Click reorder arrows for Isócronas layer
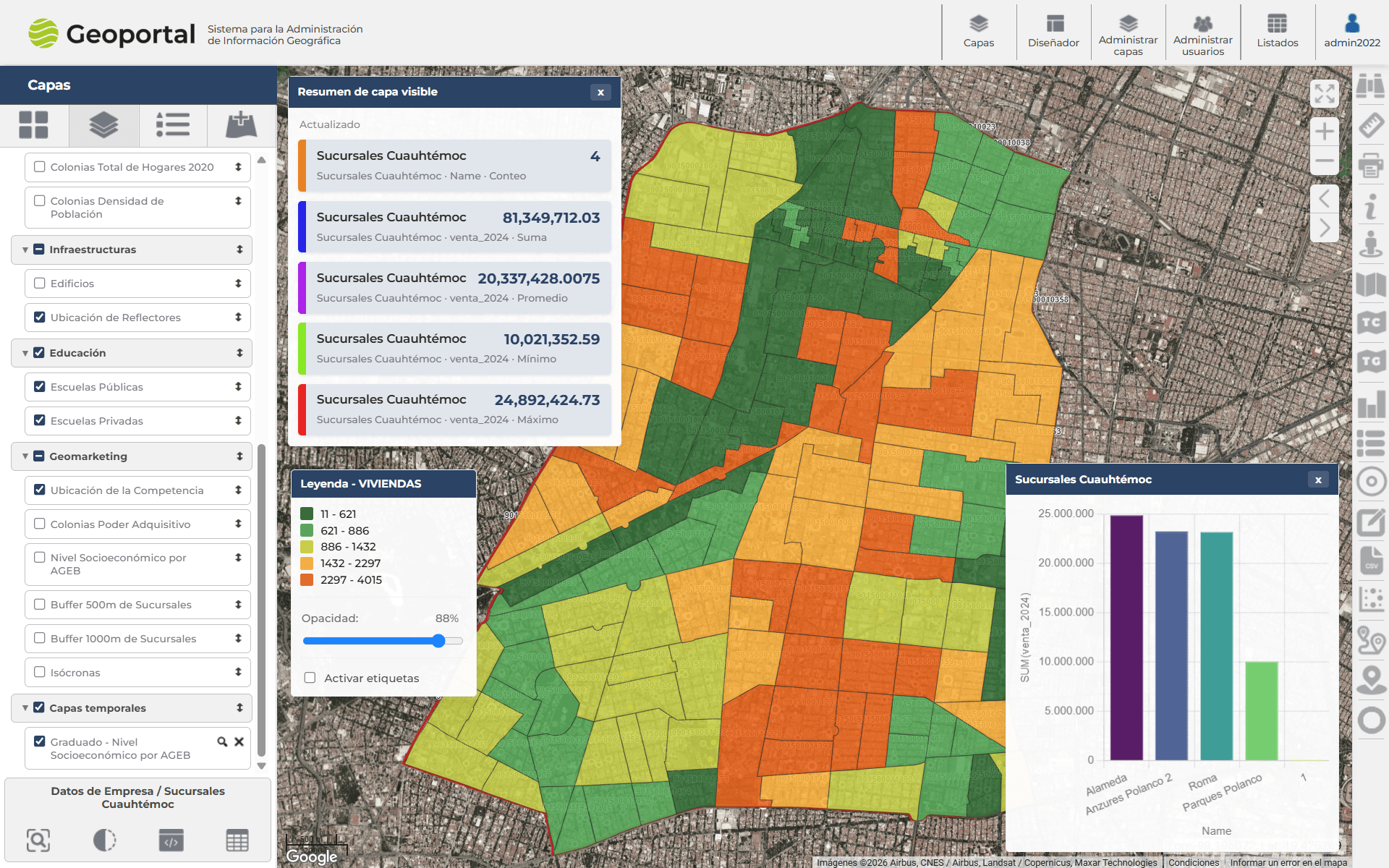The width and height of the screenshot is (1389, 868). pos(238,672)
